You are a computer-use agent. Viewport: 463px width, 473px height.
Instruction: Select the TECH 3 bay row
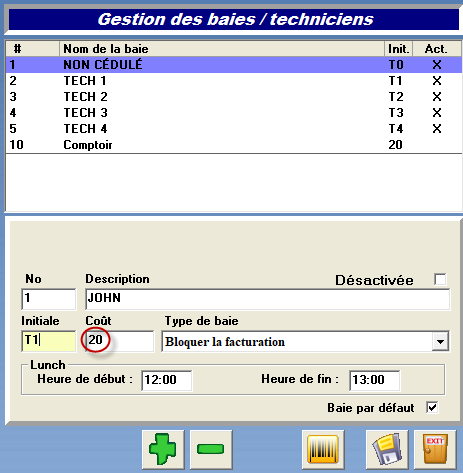234,113
